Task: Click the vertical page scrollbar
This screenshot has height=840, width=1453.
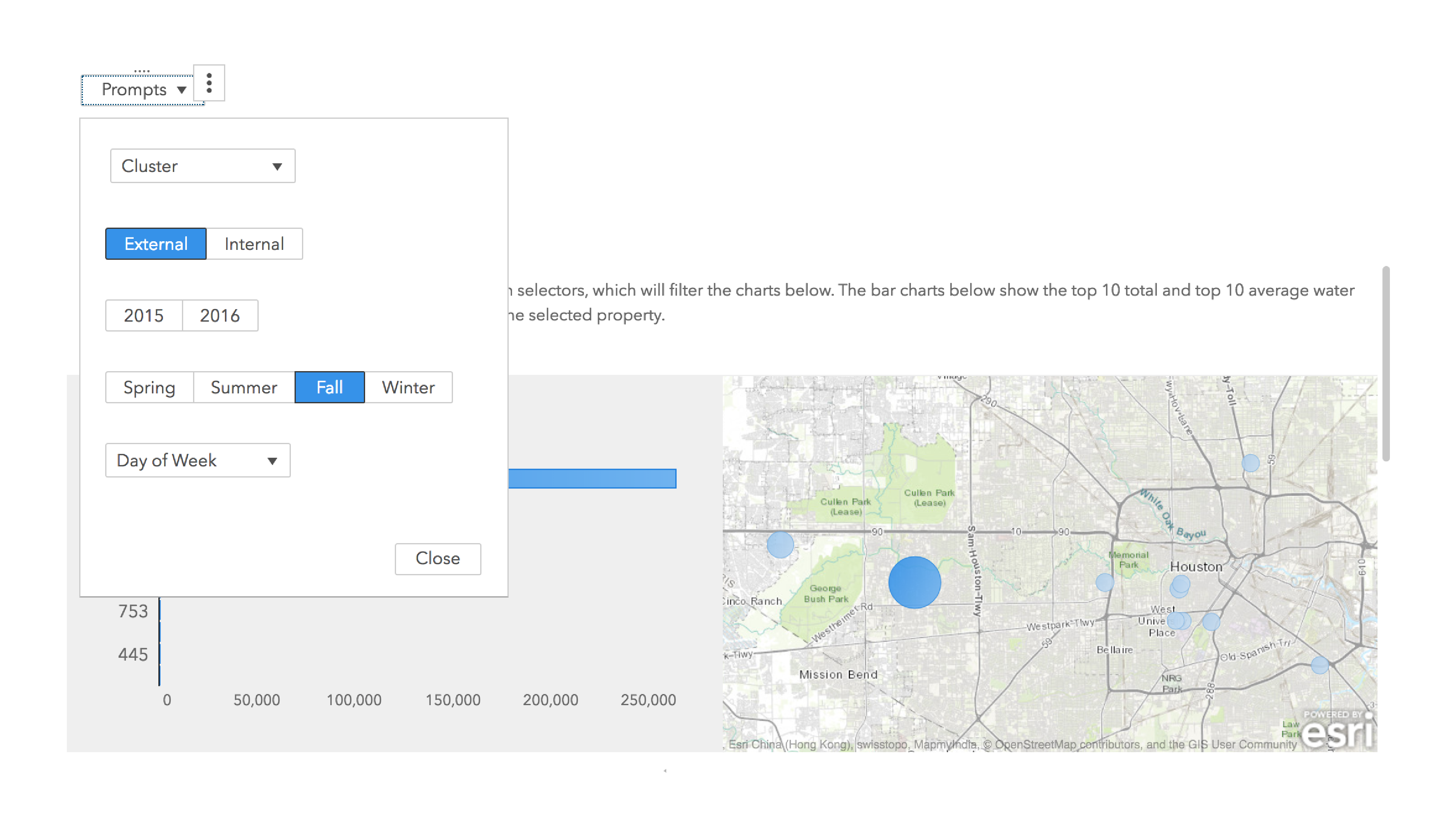Action: tap(1385, 363)
